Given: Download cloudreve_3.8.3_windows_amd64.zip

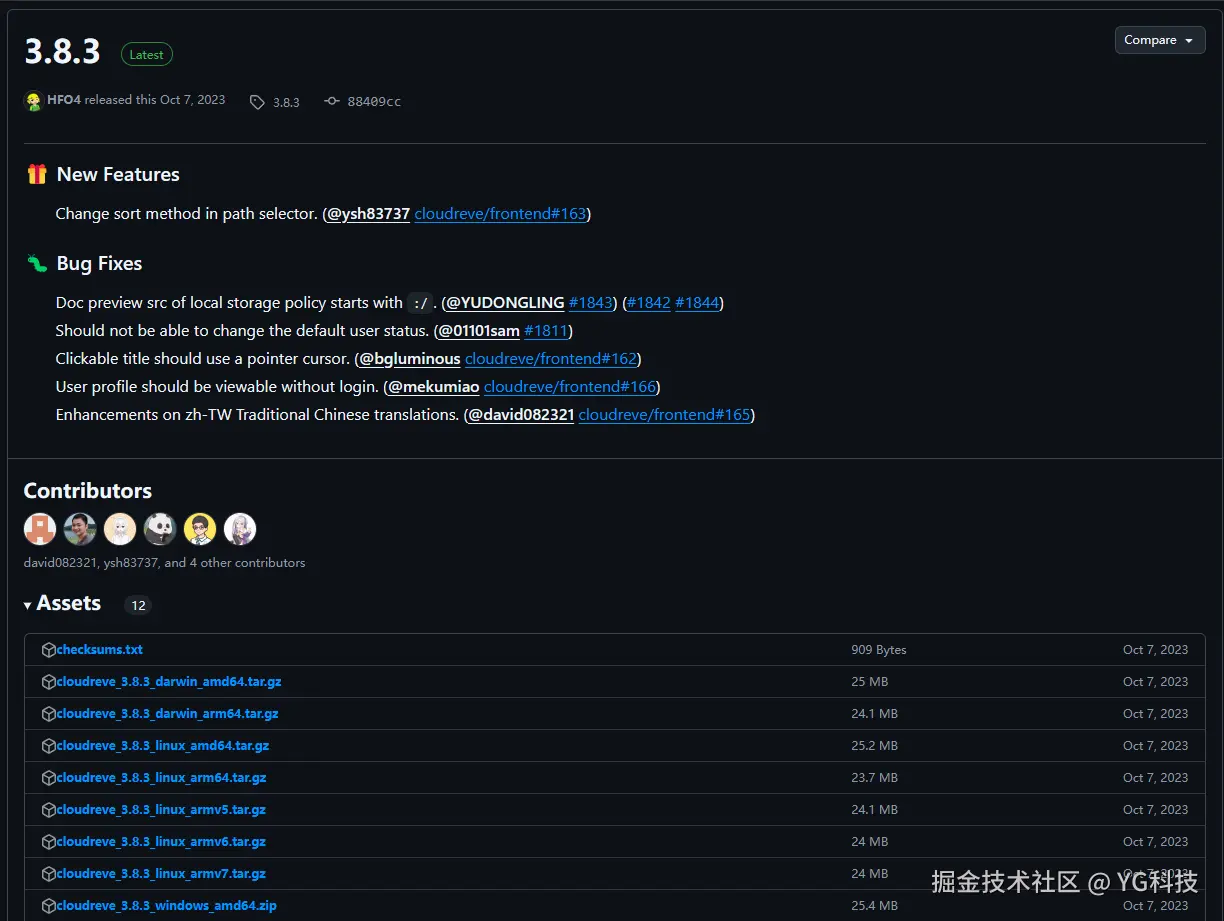Looking at the screenshot, I should click(167, 906).
